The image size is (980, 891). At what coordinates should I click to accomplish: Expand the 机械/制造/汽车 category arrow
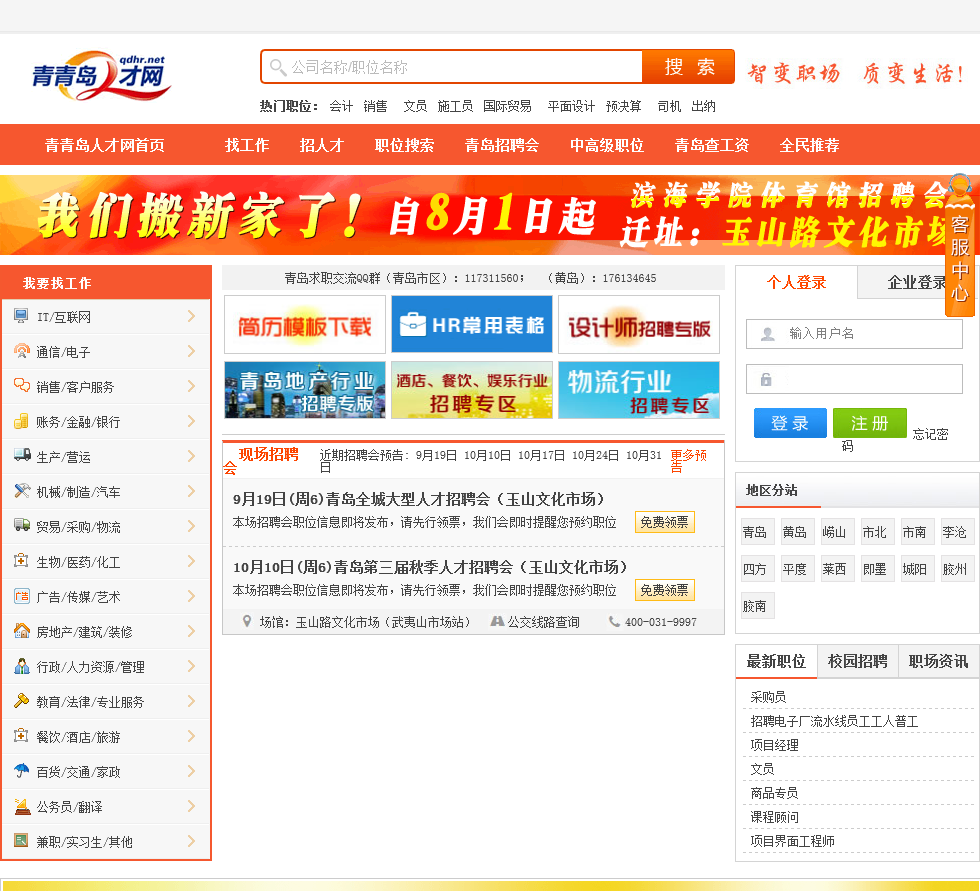191,491
